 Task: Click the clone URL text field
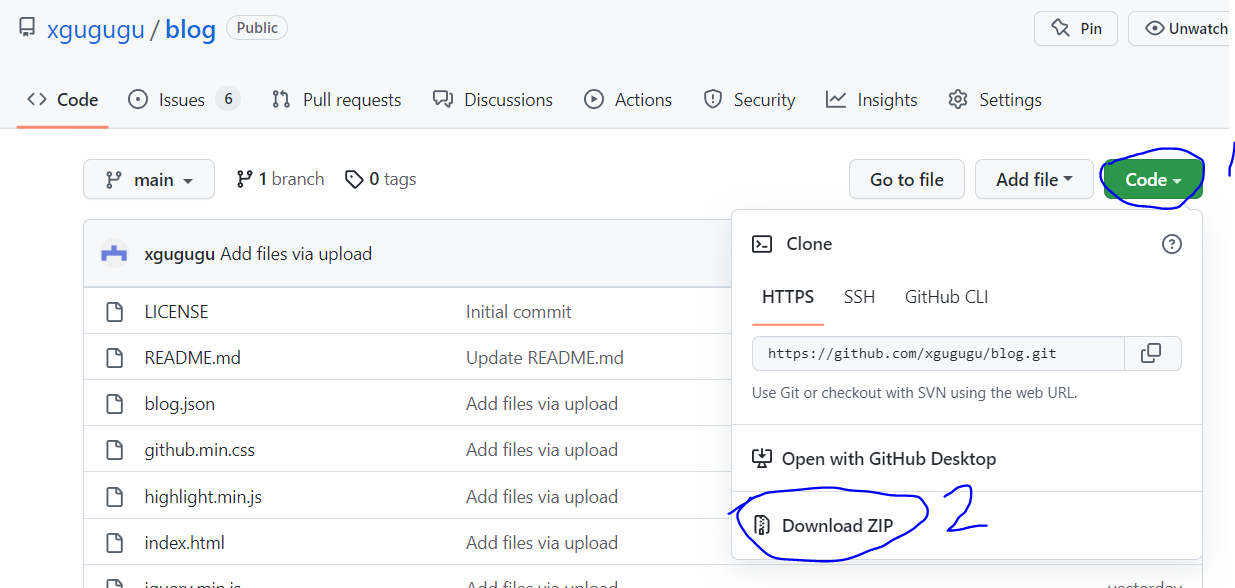pos(938,354)
